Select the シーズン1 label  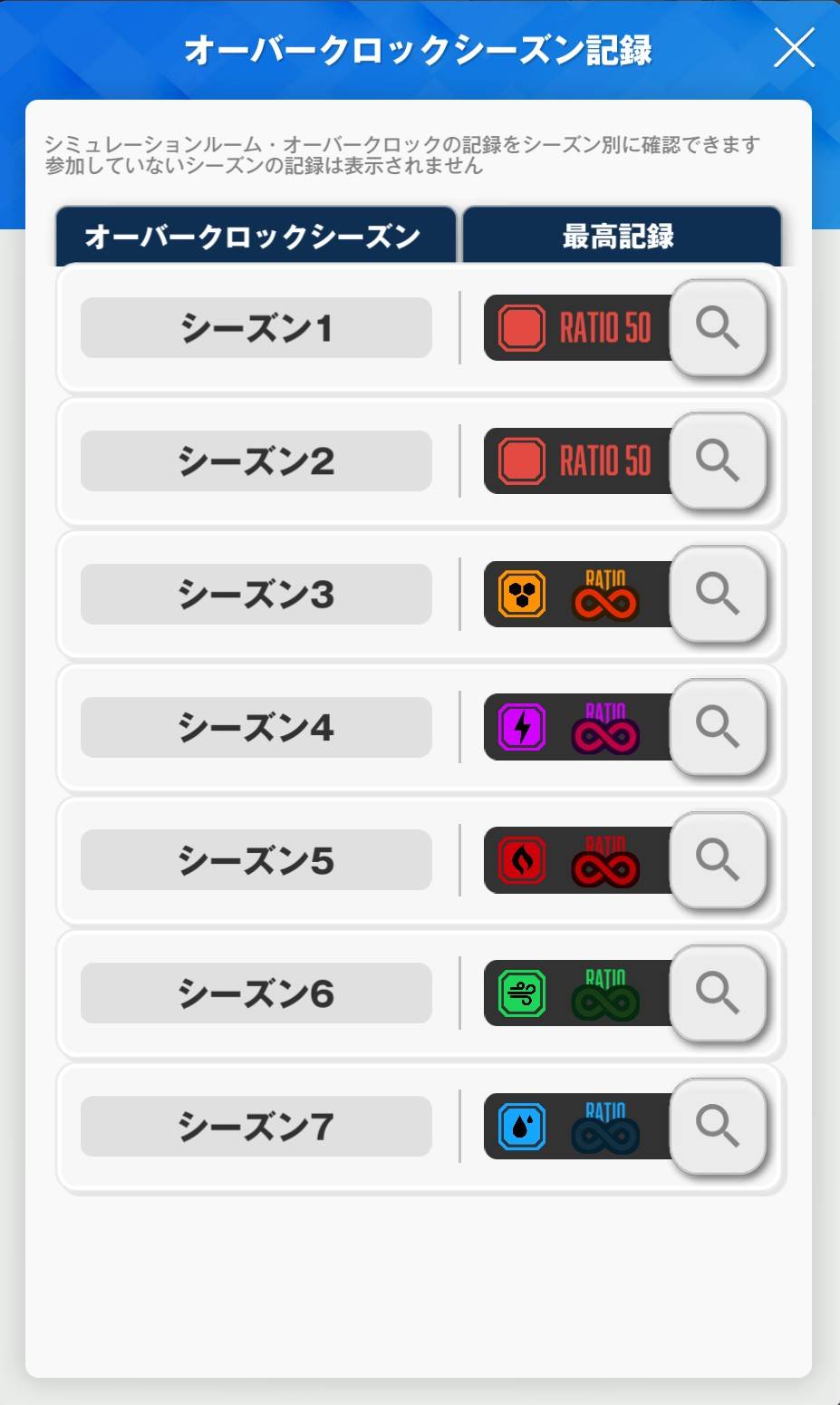(256, 328)
